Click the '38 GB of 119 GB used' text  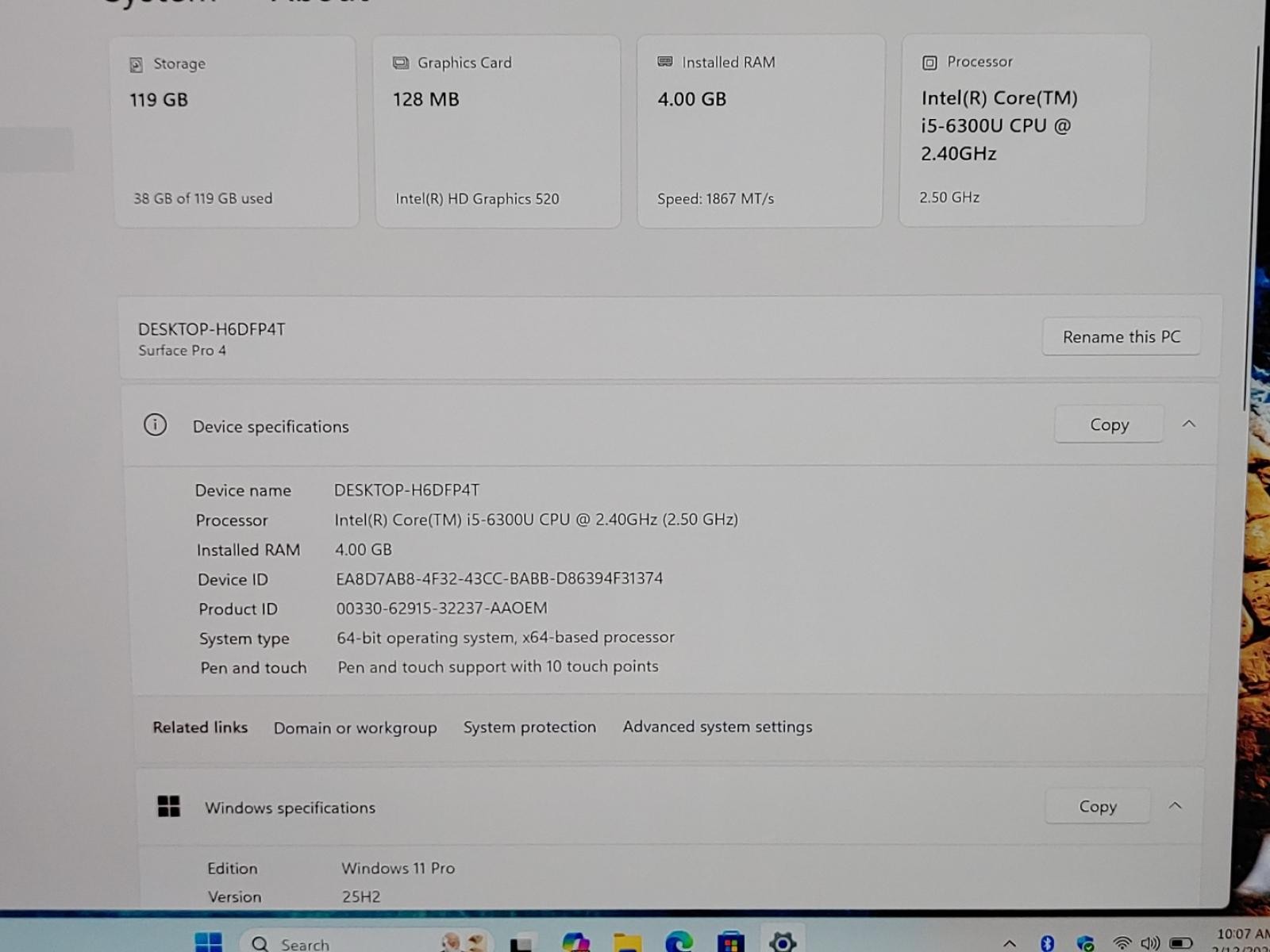202,198
